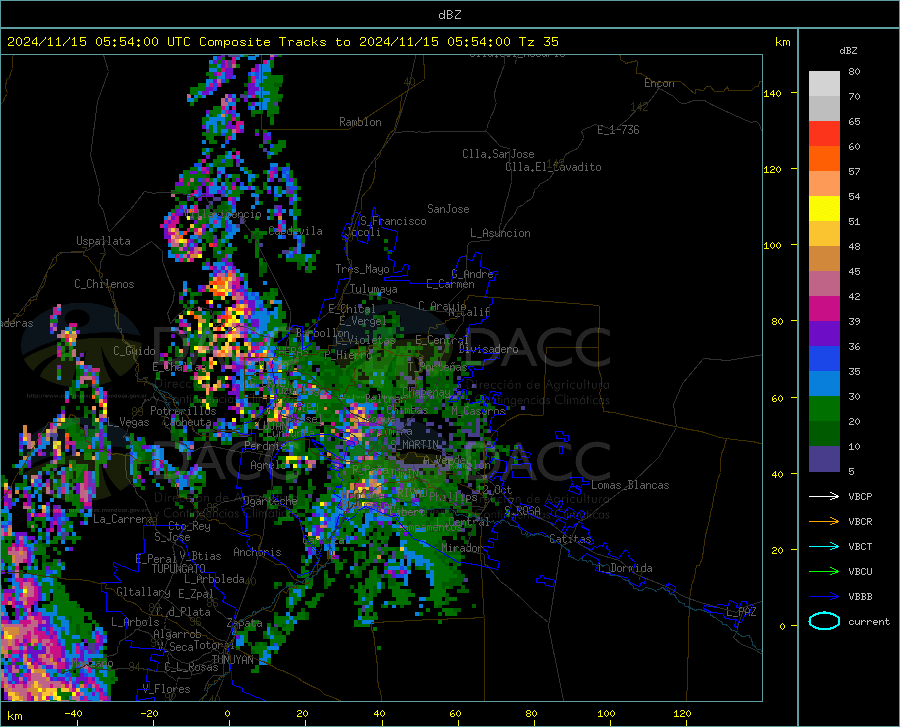
Task: Click the 'L_Vegas' map label
Action: 128,422
